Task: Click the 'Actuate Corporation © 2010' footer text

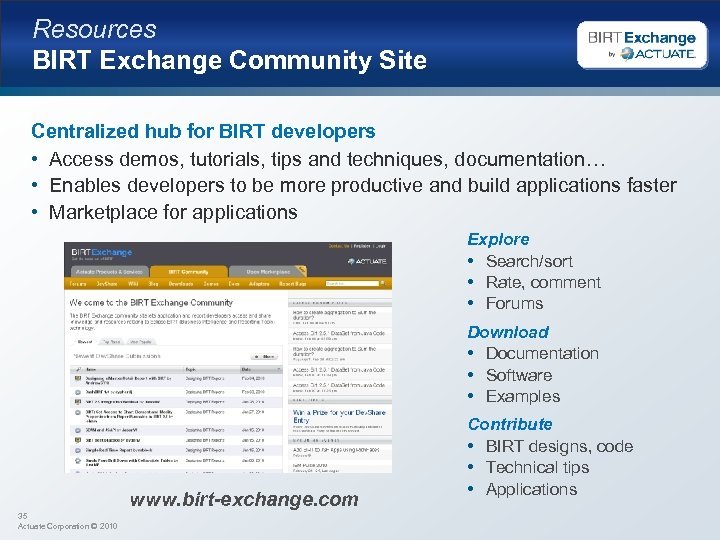Action: [68, 526]
